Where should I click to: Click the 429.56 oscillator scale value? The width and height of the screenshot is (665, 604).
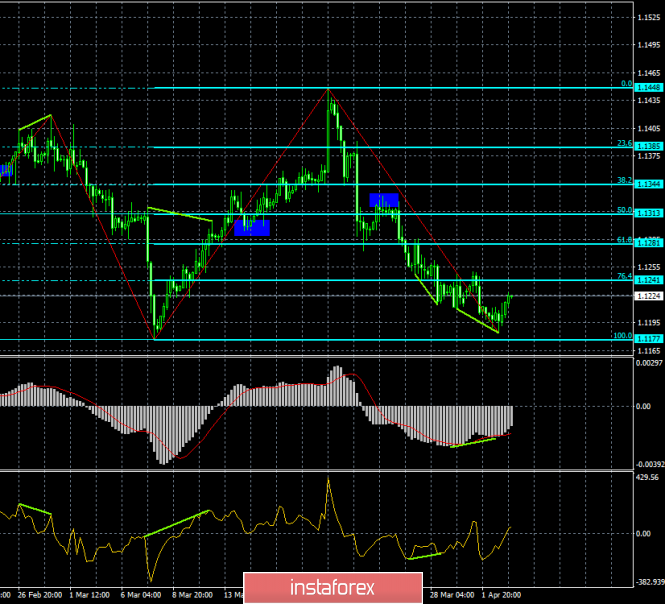(x=649, y=479)
